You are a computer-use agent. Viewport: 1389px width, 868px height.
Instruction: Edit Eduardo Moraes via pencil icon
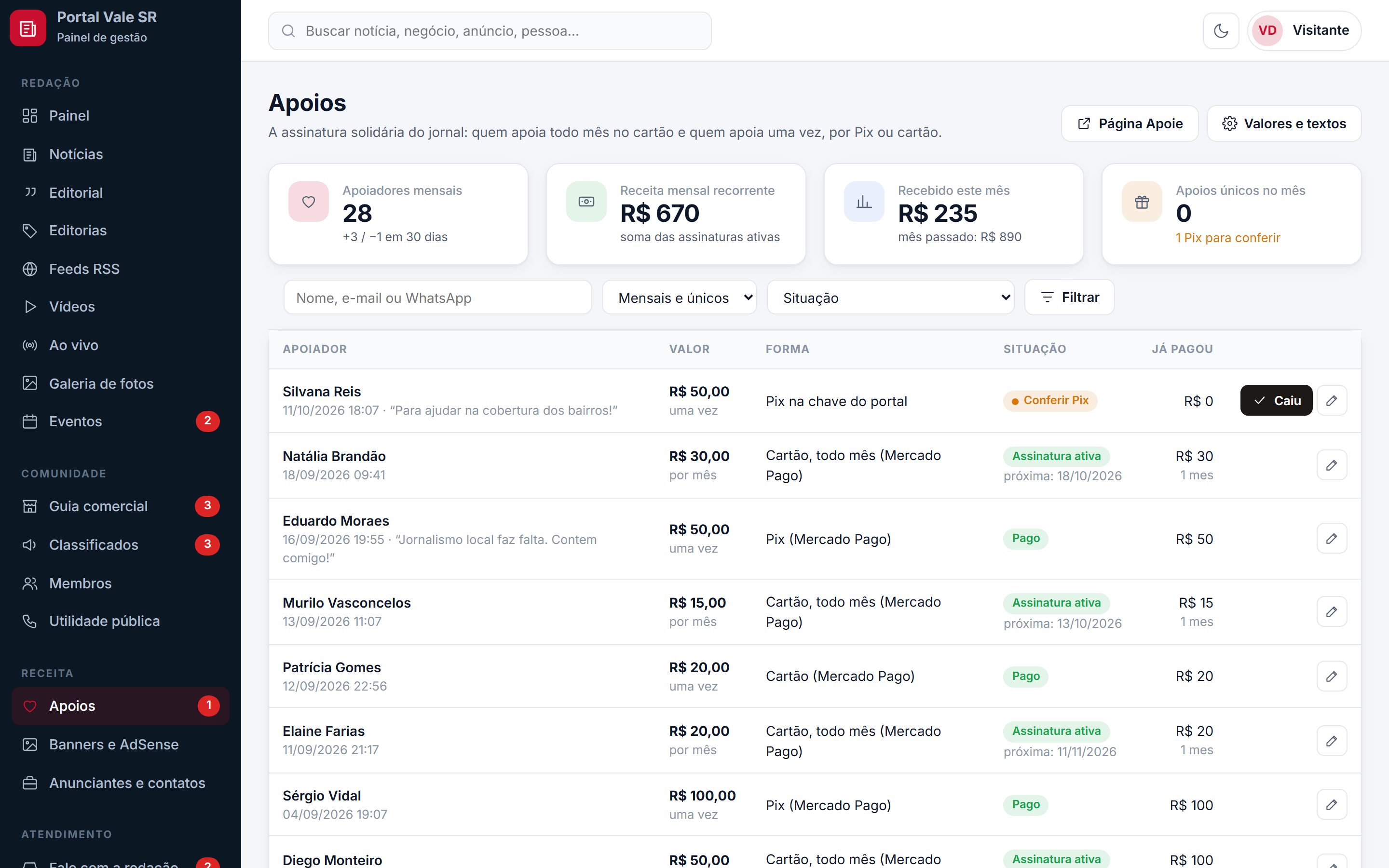pyautogui.click(x=1332, y=539)
